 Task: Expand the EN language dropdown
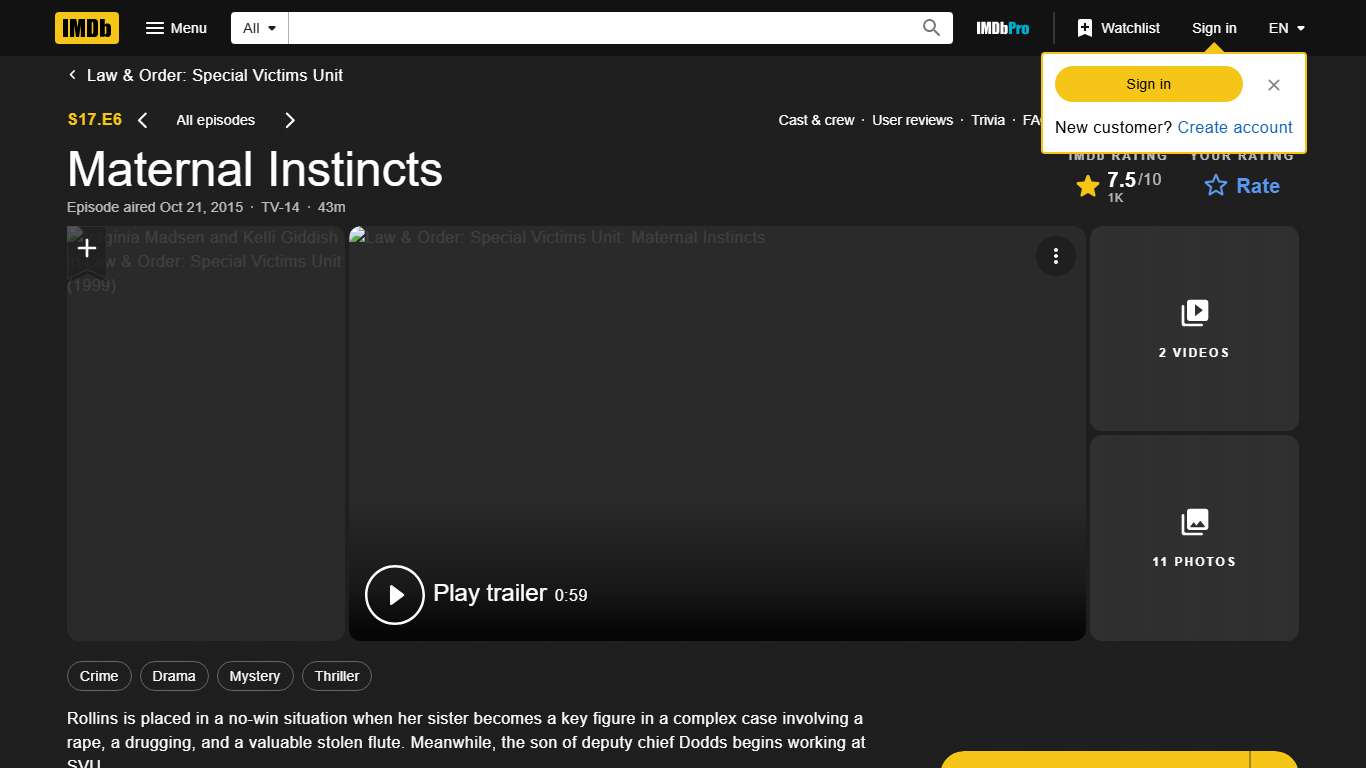pos(1286,28)
